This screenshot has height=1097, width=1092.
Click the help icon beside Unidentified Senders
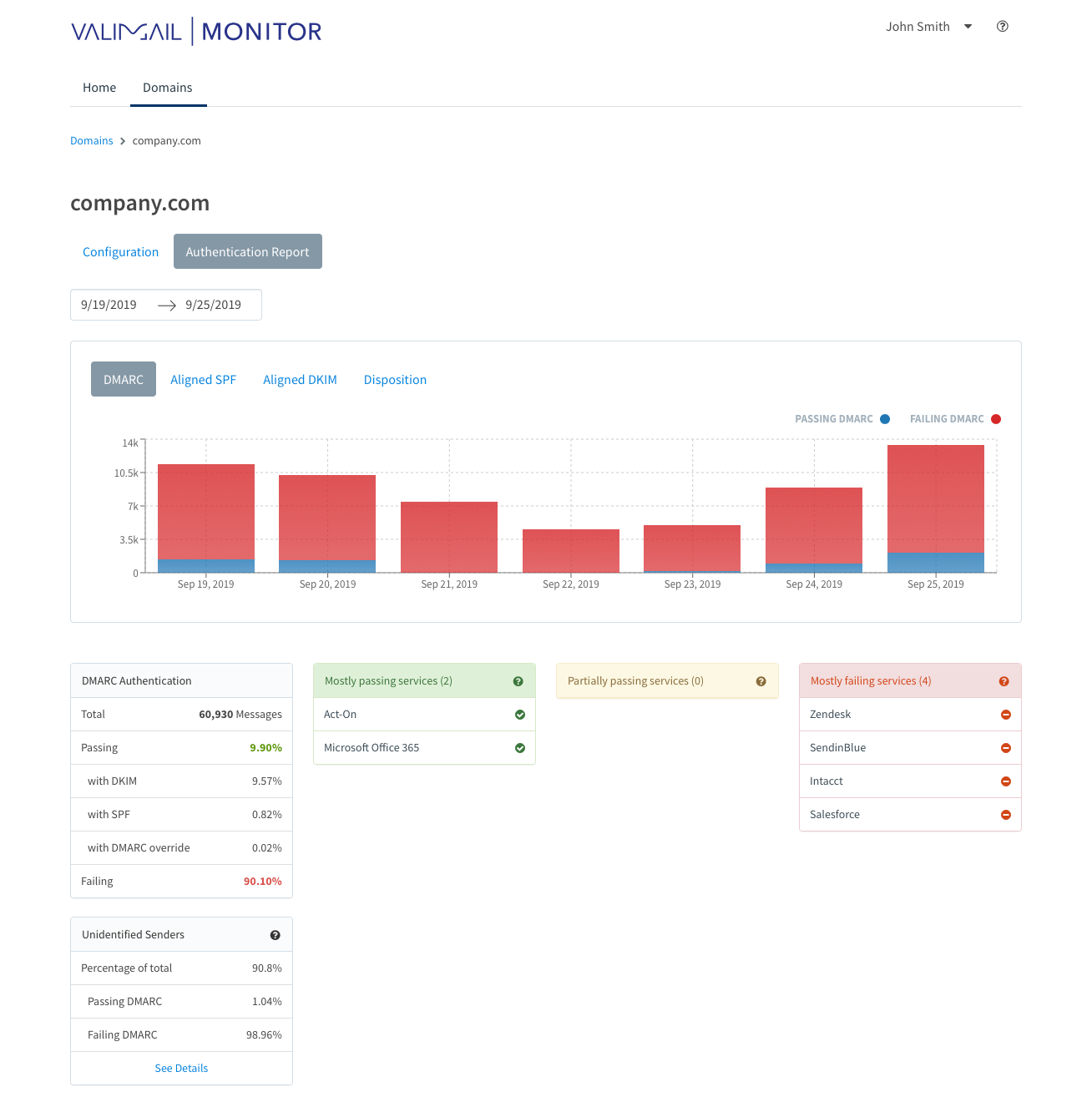(x=276, y=935)
